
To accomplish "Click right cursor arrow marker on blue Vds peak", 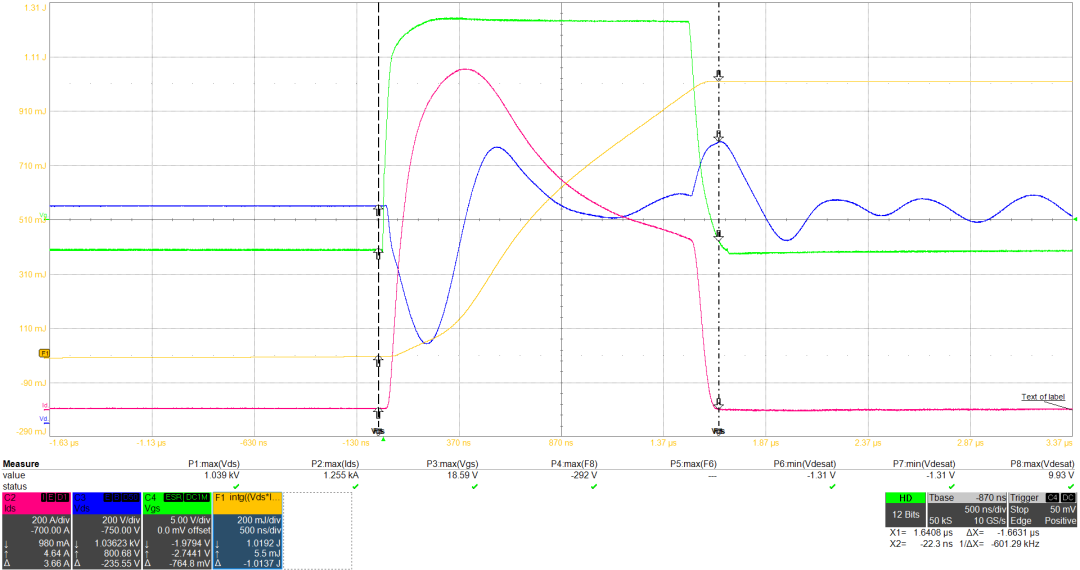I will pos(718,136).
